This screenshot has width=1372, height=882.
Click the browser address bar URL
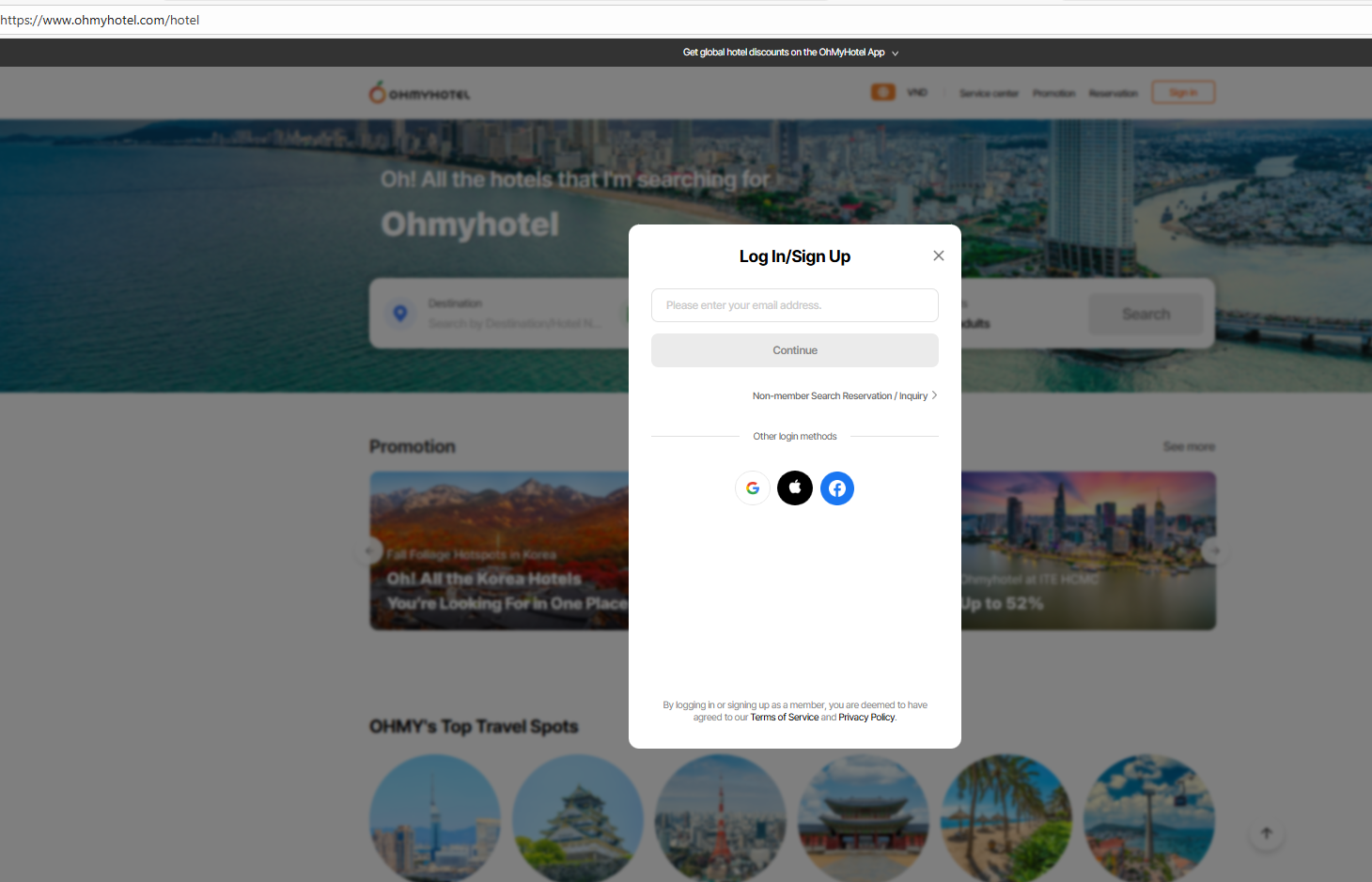100,20
